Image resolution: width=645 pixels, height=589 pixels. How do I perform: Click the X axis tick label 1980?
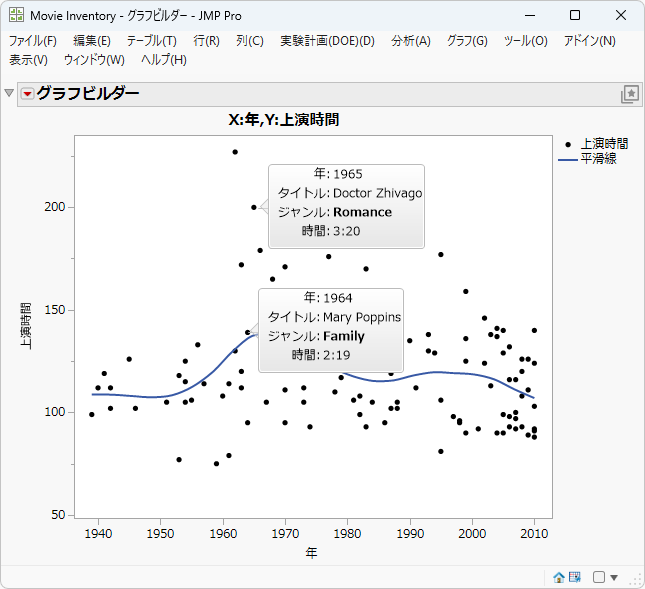pyautogui.click(x=348, y=533)
